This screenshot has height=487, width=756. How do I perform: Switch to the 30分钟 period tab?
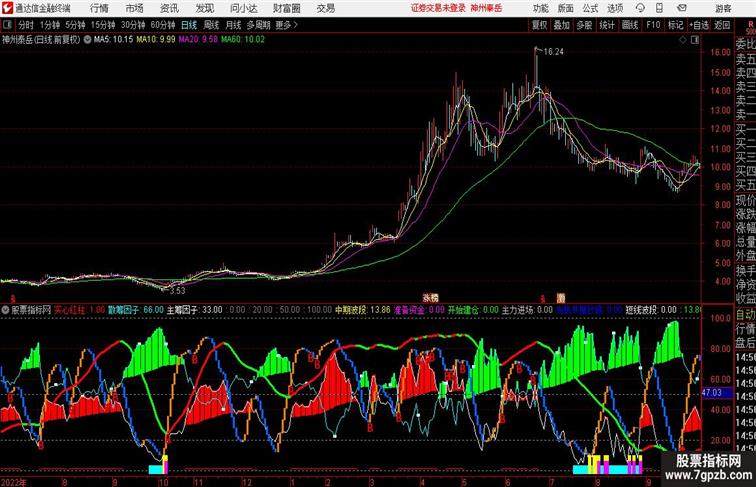133,25
